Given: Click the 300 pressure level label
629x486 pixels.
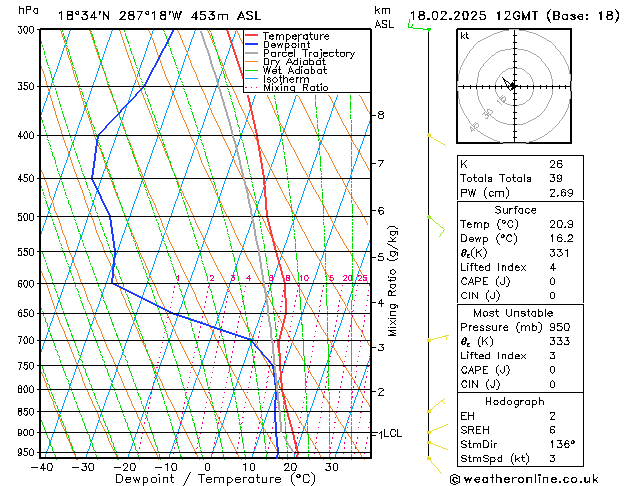Looking at the screenshot, I should pyautogui.click(x=28, y=30).
